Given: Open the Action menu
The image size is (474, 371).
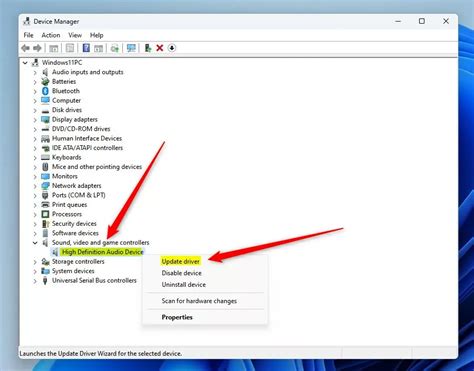Looking at the screenshot, I should 51,35.
